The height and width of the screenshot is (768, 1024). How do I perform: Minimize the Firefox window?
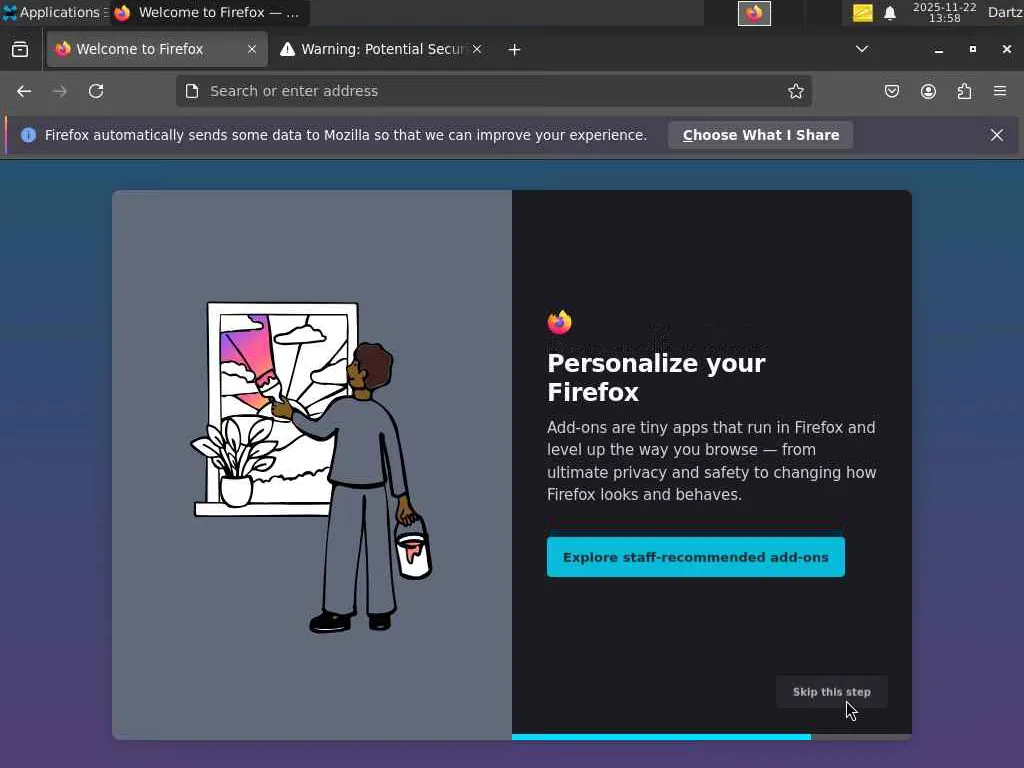click(x=938, y=50)
